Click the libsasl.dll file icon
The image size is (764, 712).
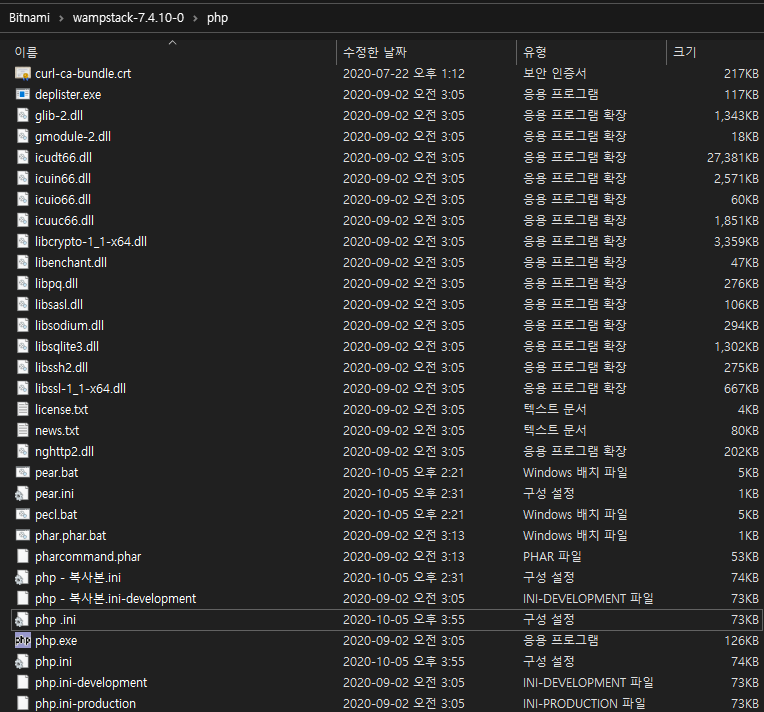coord(23,304)
